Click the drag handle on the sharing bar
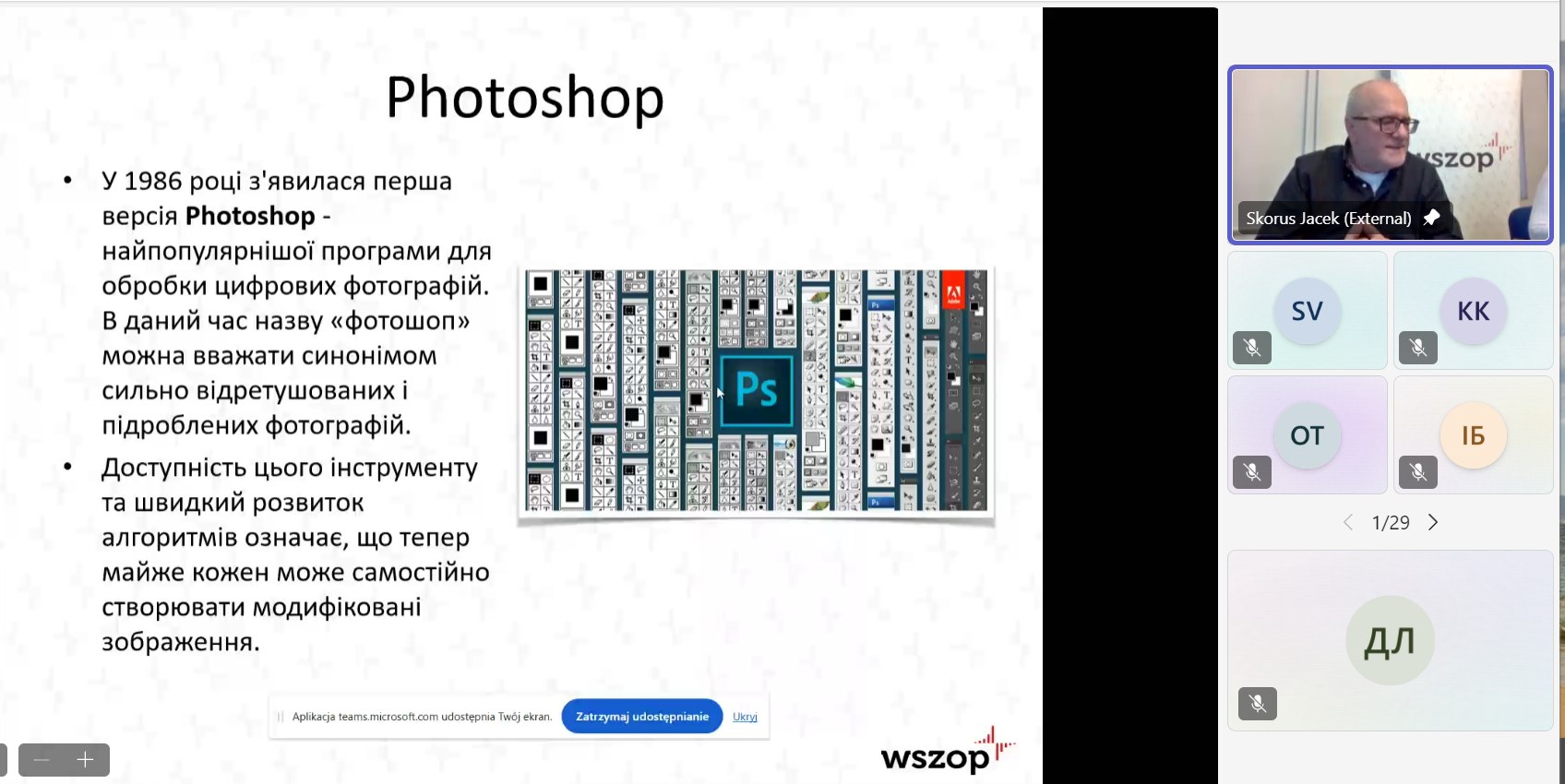1565x784 pixels. 281,717
